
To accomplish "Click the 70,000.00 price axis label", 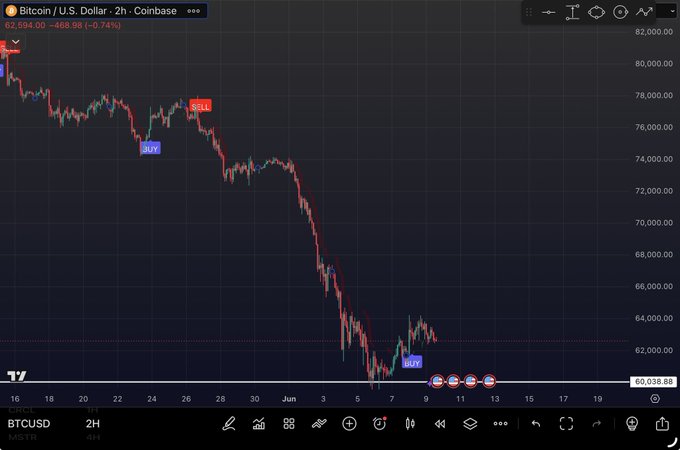I will tap(654, 222).
